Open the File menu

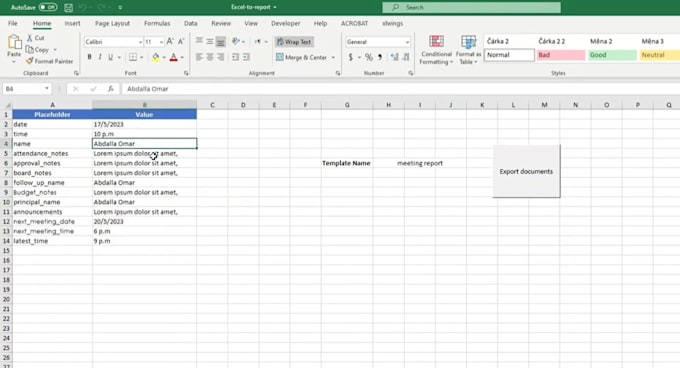[13, 23]
